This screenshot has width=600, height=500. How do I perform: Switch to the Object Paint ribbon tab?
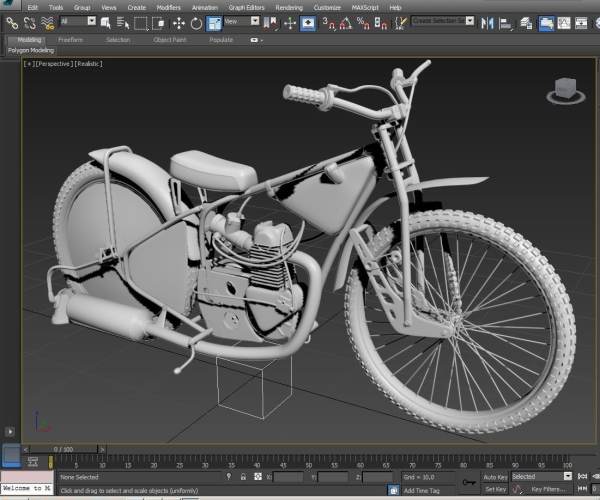170,40
